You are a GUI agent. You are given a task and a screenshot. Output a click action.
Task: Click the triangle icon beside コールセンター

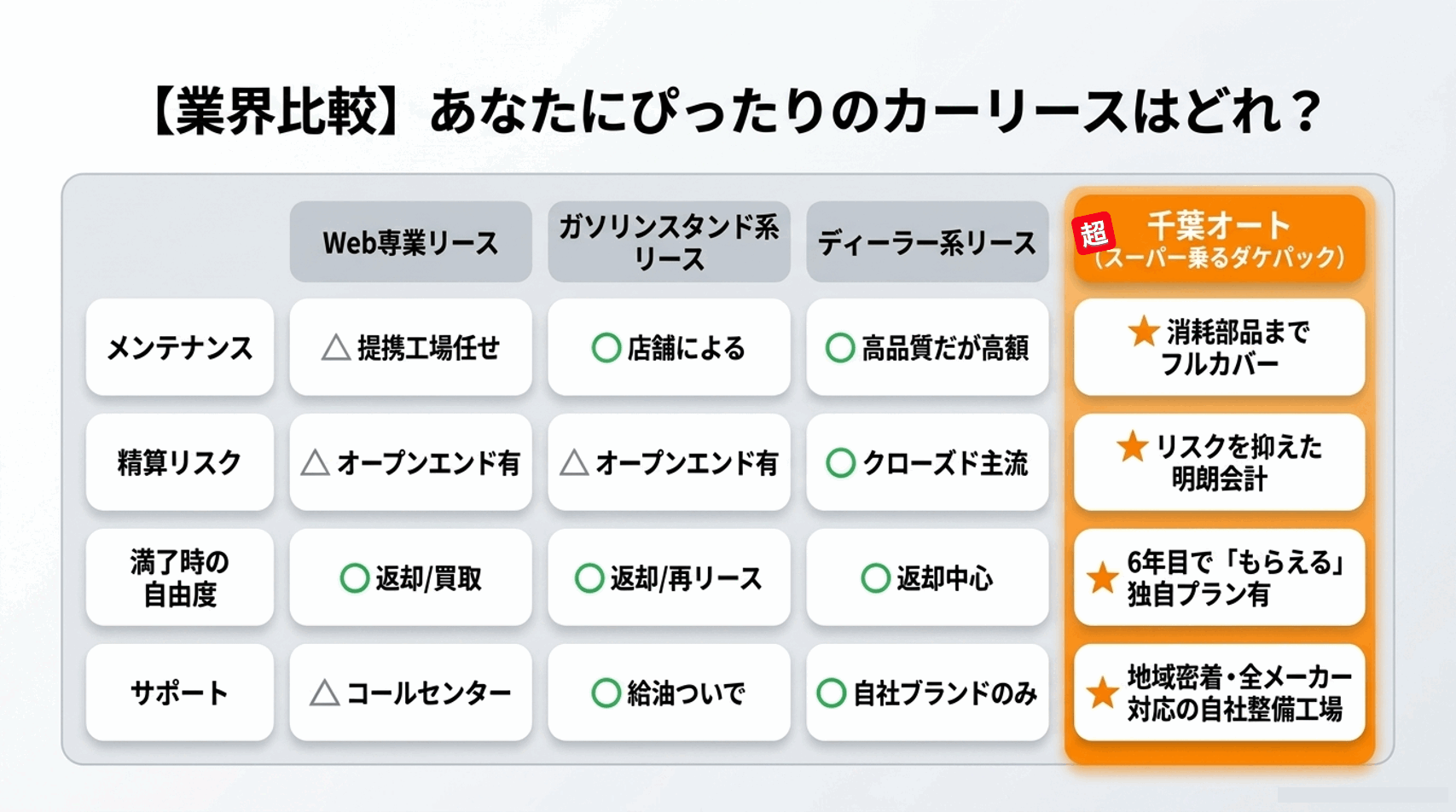point(324,693)
